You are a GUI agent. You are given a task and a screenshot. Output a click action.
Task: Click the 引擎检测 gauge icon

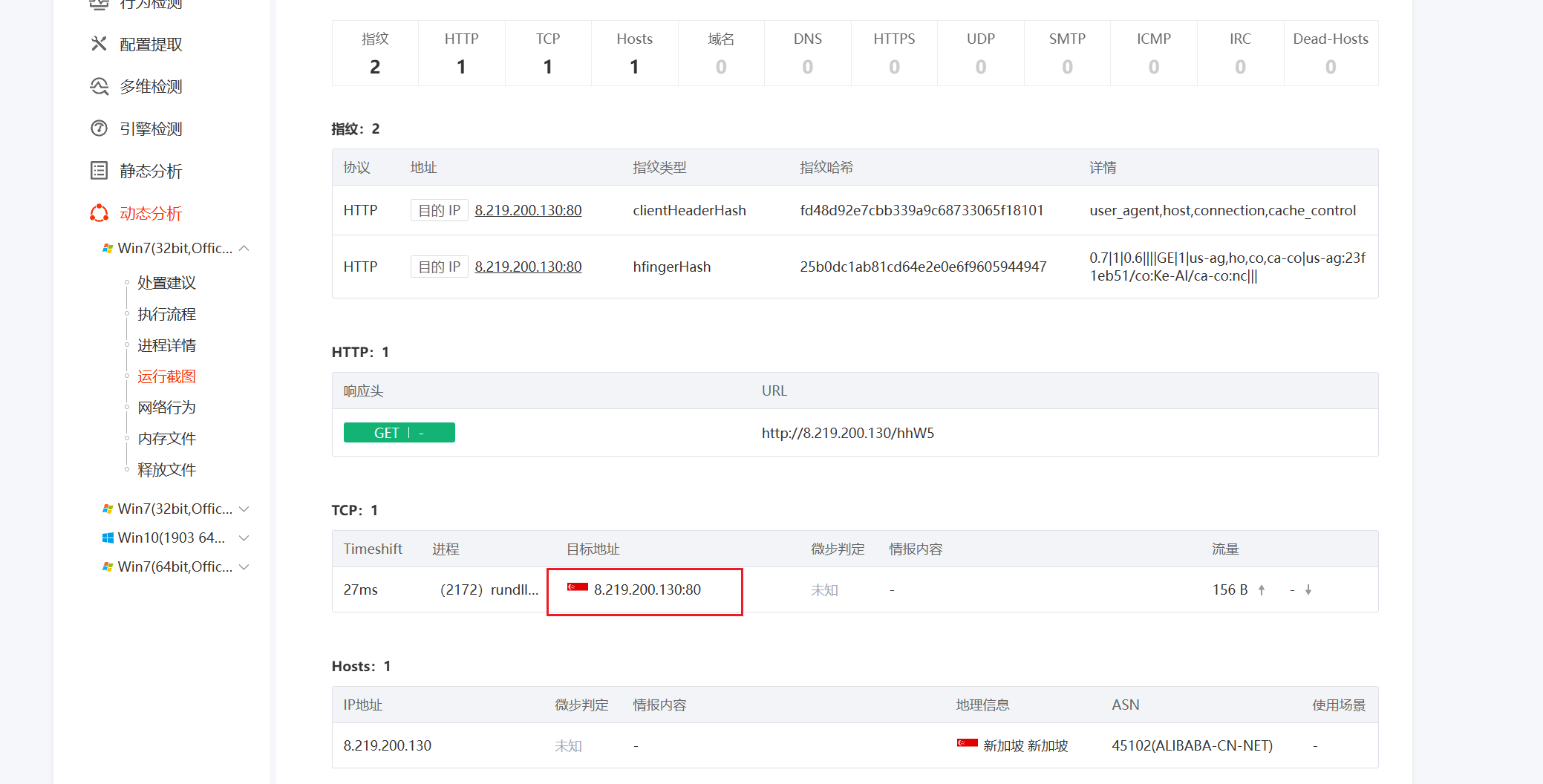(99, 128)
